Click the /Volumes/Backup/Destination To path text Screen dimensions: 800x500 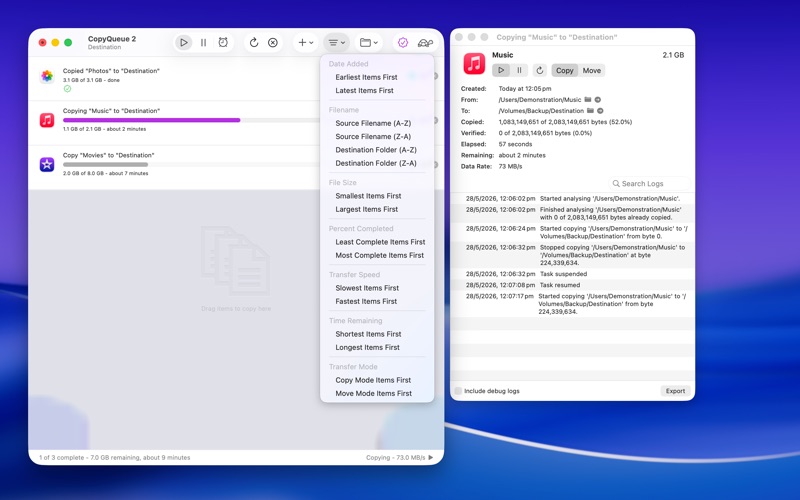coord(541,111)
